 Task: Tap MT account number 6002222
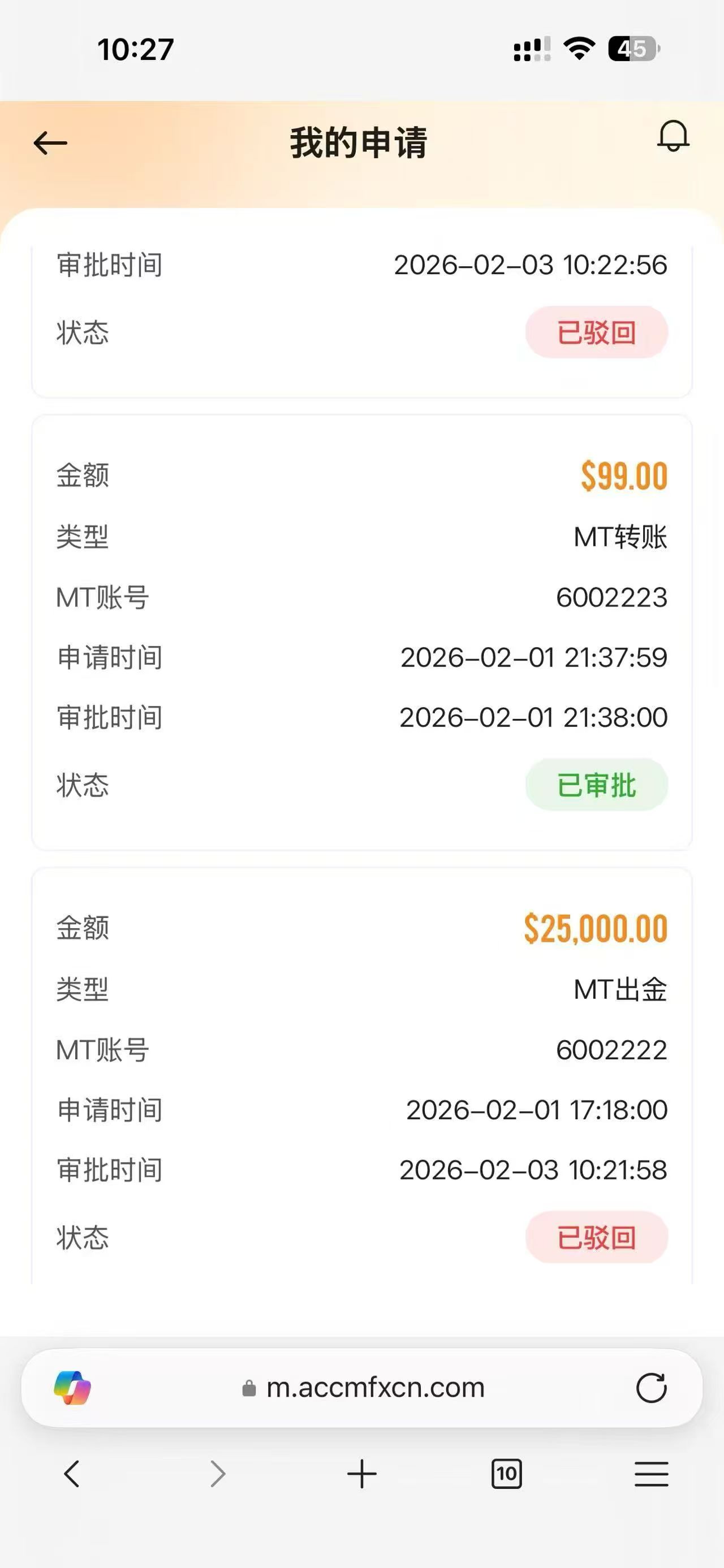611,1050
